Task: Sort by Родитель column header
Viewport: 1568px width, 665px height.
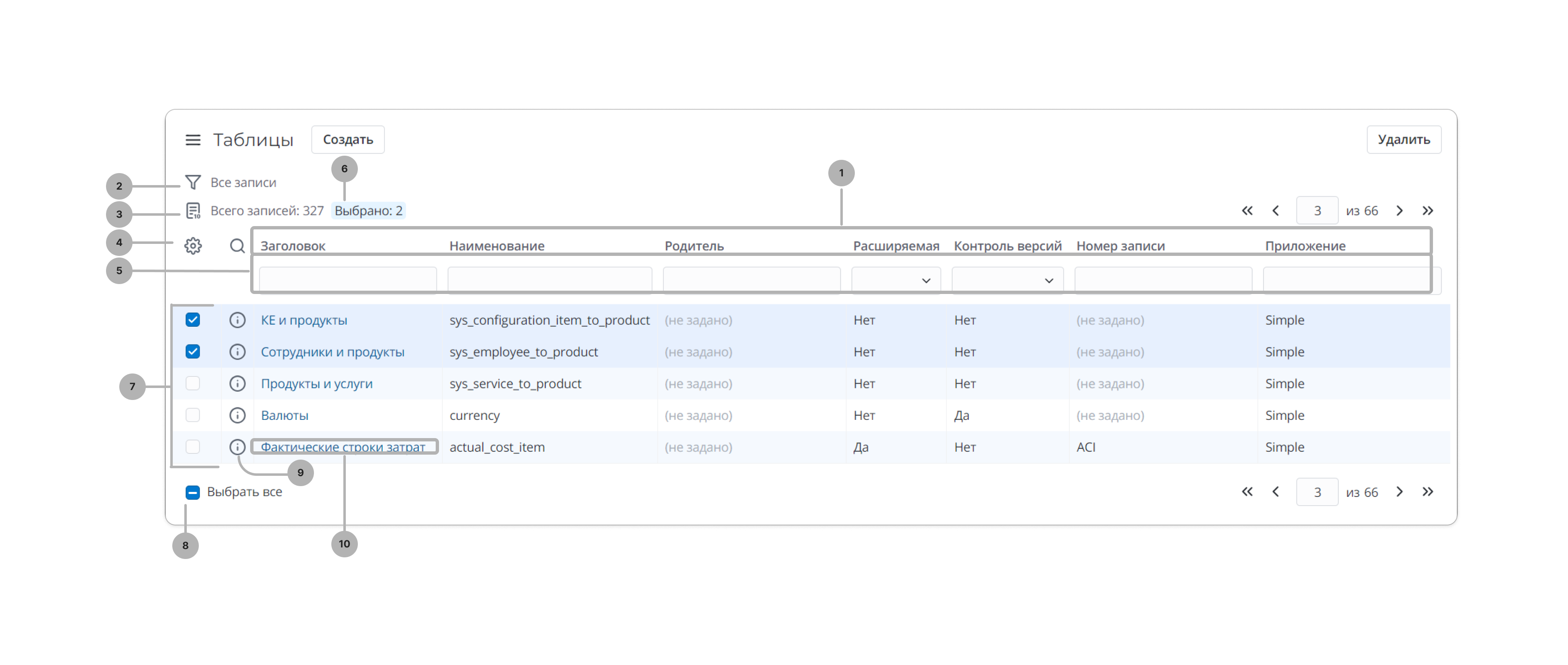Action: pos(694,246)
